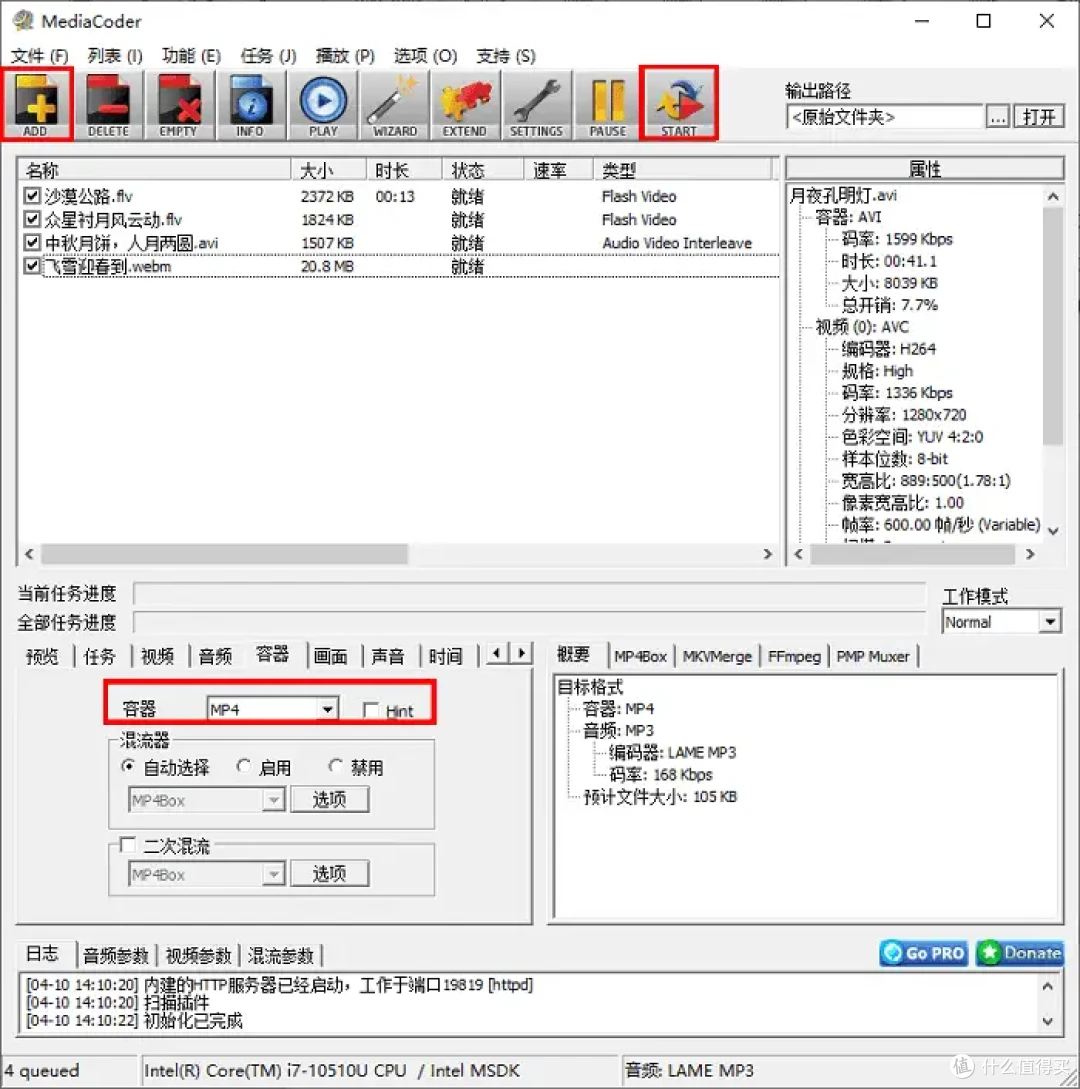The width and height of the screenshot is (1080, 1089).
Task: Open the 文件 (F) menu
Action: 40,56
